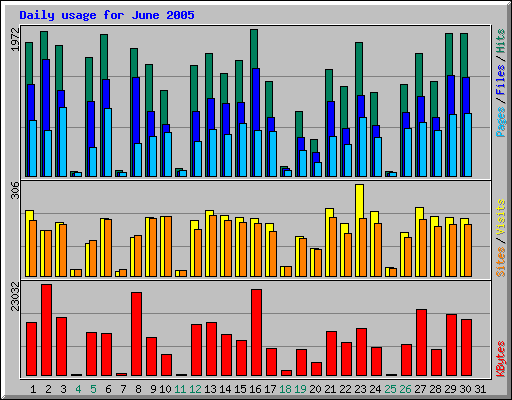512x400 pixels.
Task: Click green weekend day 19 label
Action: point(300,389)
